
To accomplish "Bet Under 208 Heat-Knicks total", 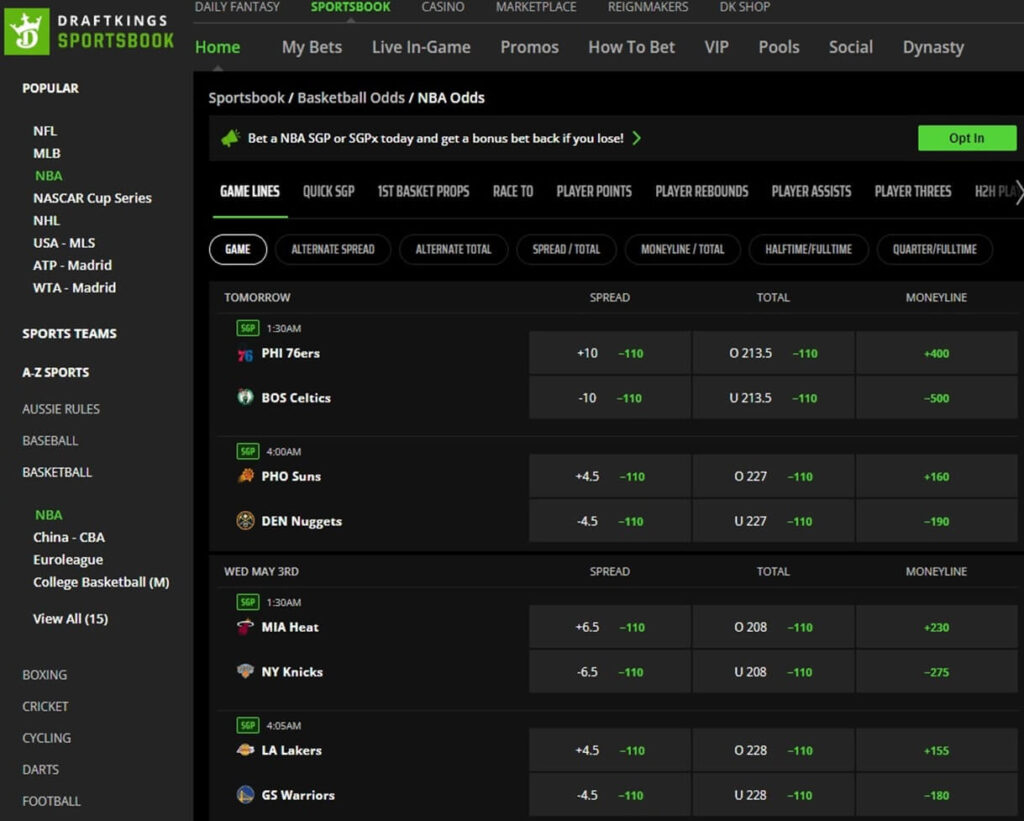I will point(773,671).
